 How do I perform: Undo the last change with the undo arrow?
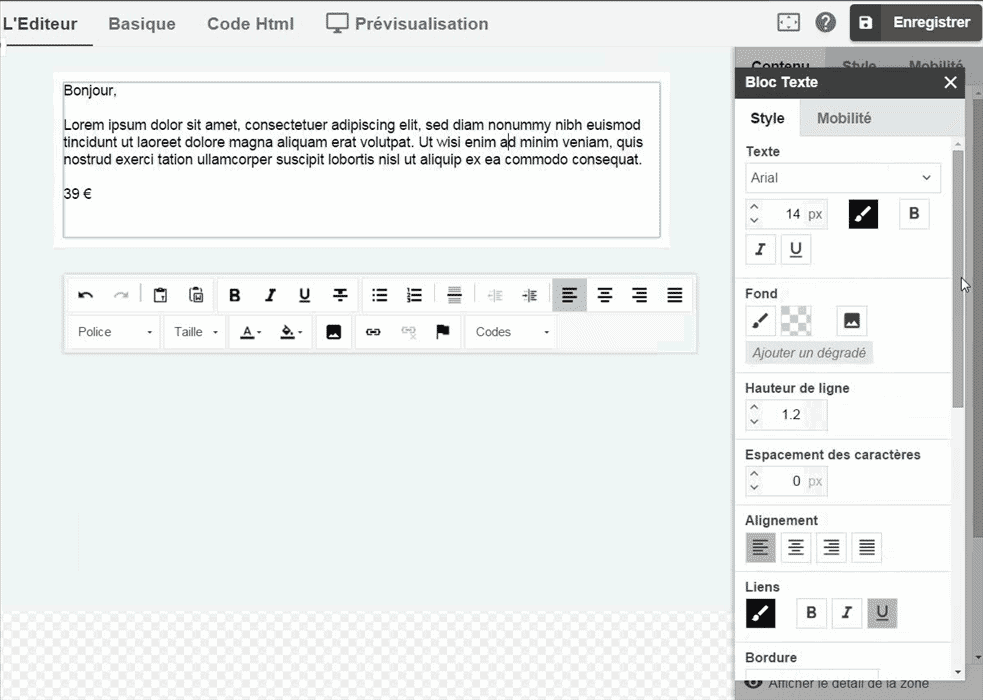tap(86, 294)
